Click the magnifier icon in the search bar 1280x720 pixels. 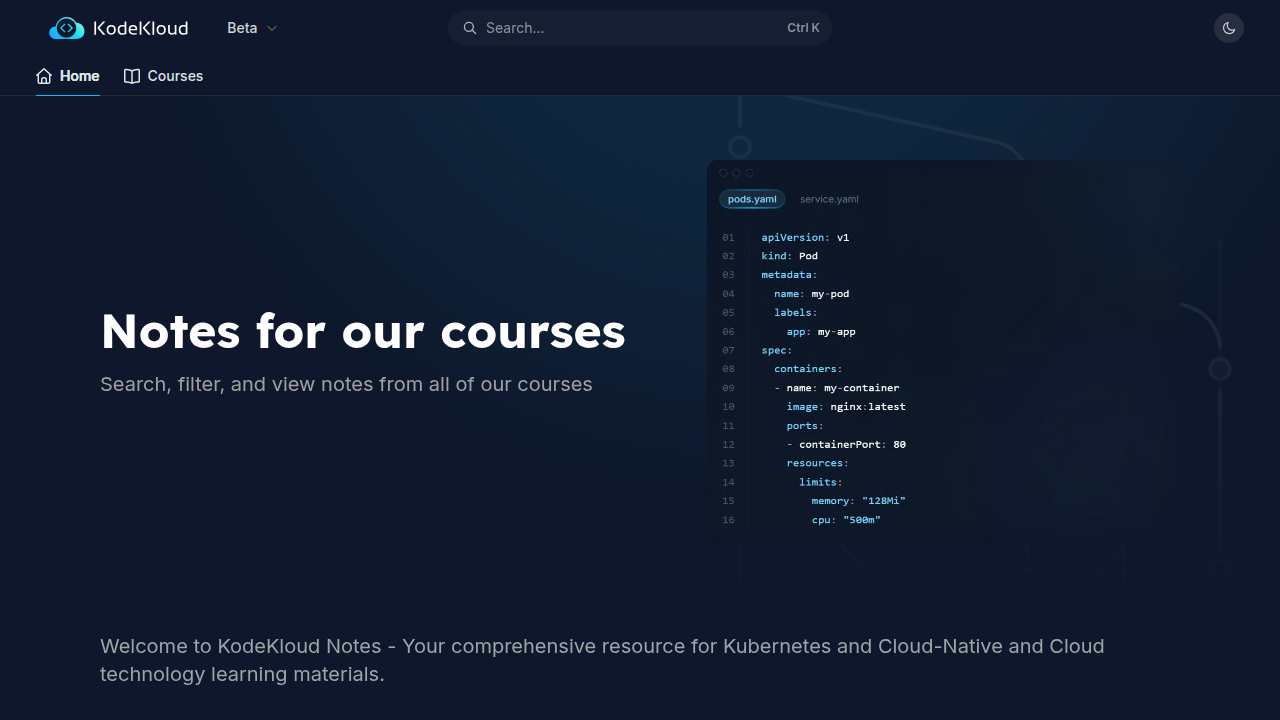(470, 28)
